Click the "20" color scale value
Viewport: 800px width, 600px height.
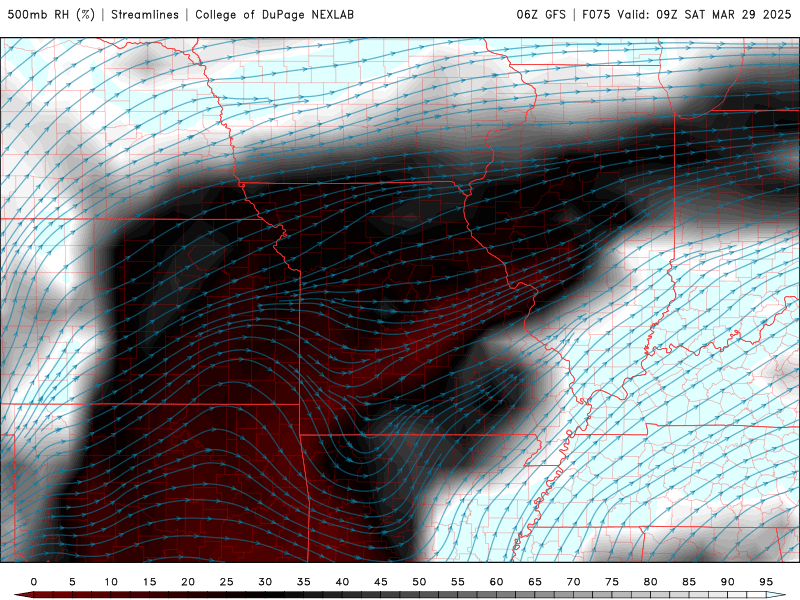(188, 582)
